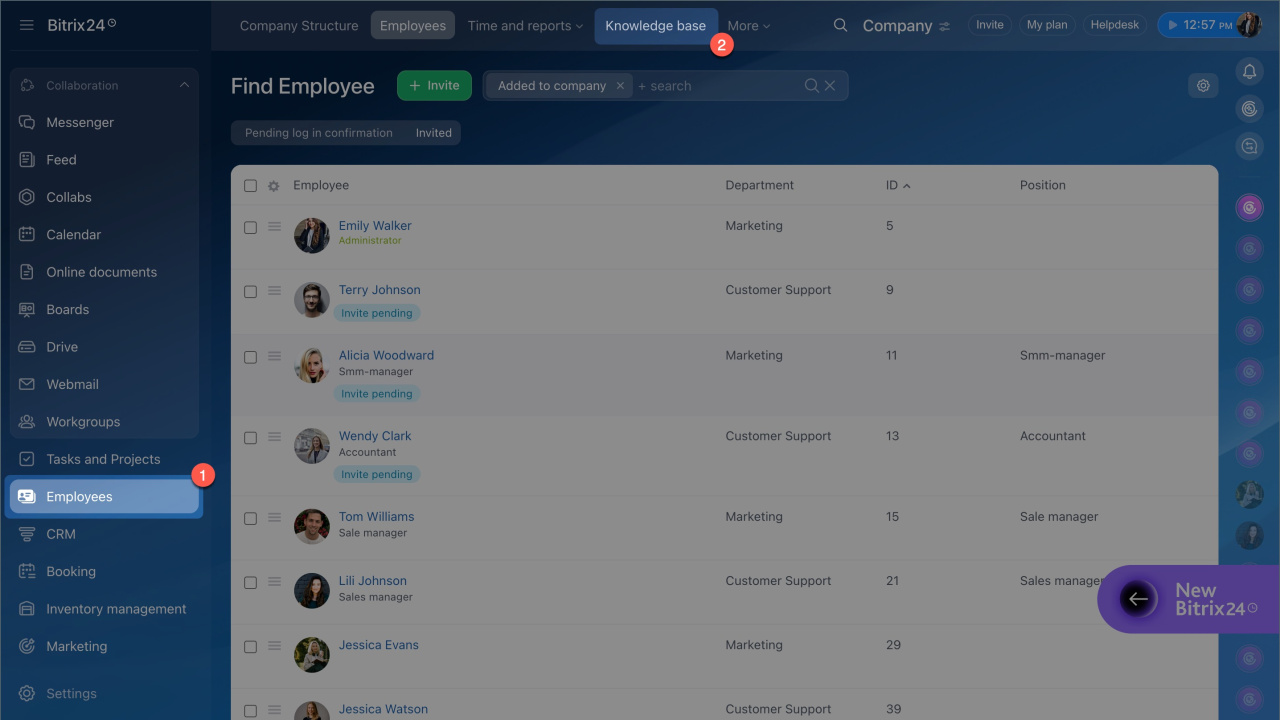Image resolution: width=1280 pixels, height=720 pixels.
Task: Open settings gear above the employee table
Action: 1203,86
